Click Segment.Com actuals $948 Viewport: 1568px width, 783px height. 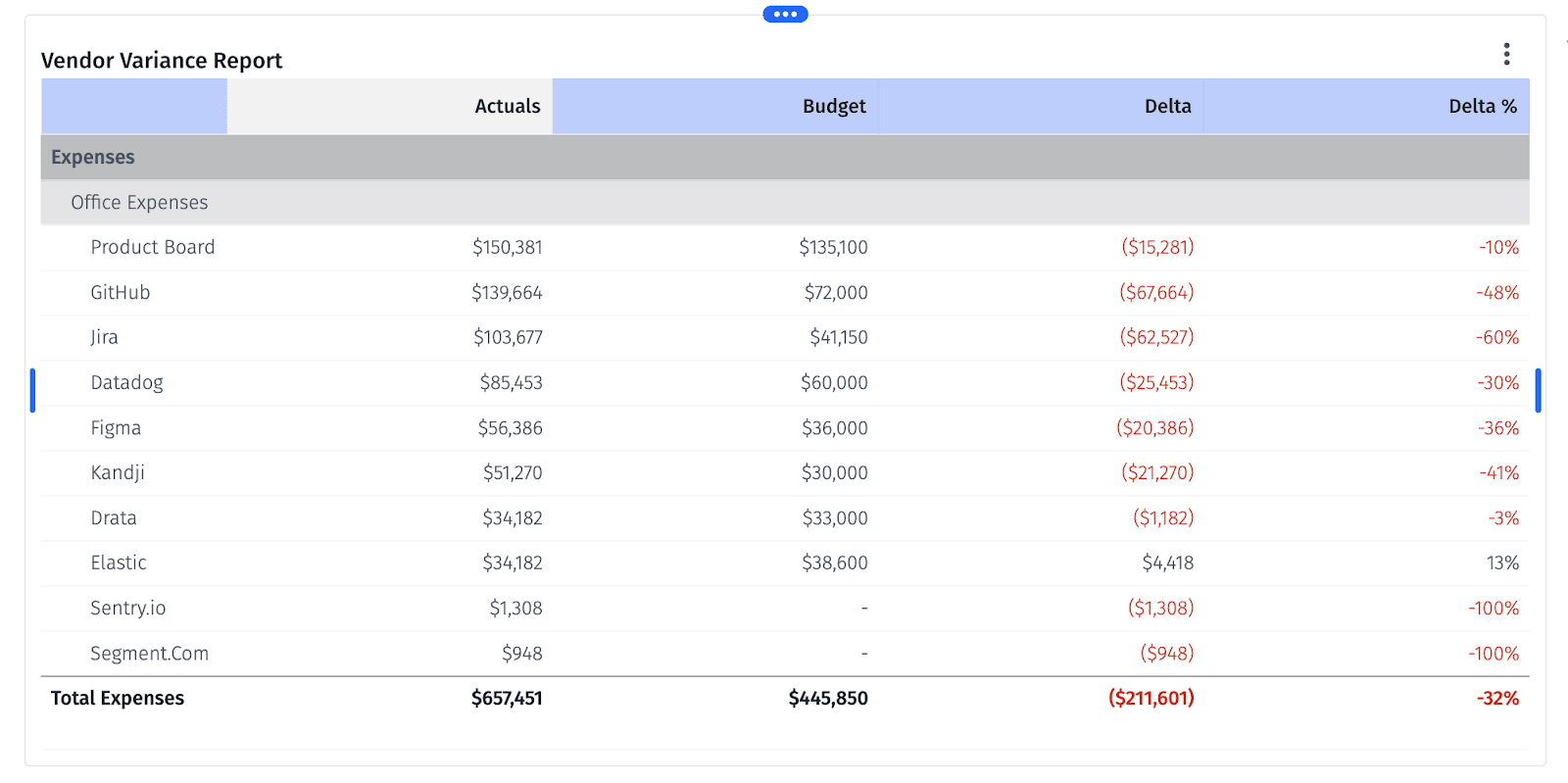click(521, 654)
